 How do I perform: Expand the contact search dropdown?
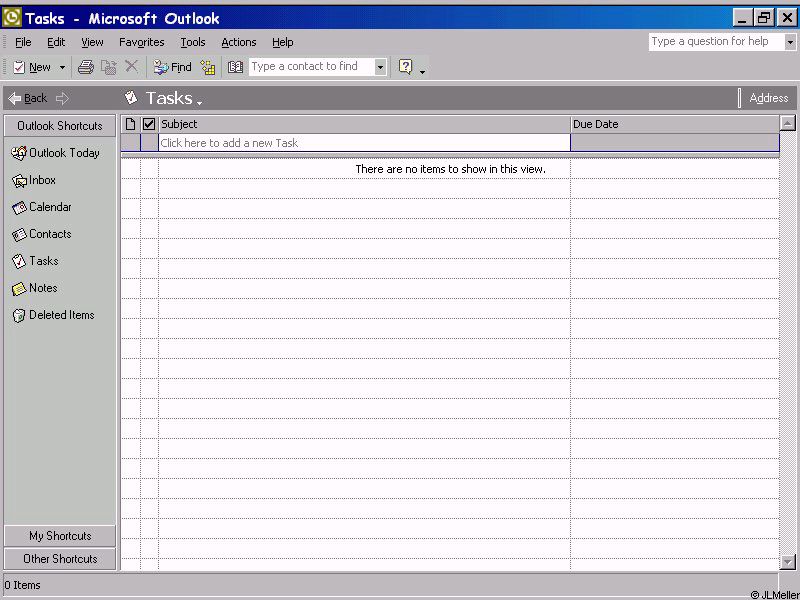pos(380,67)
